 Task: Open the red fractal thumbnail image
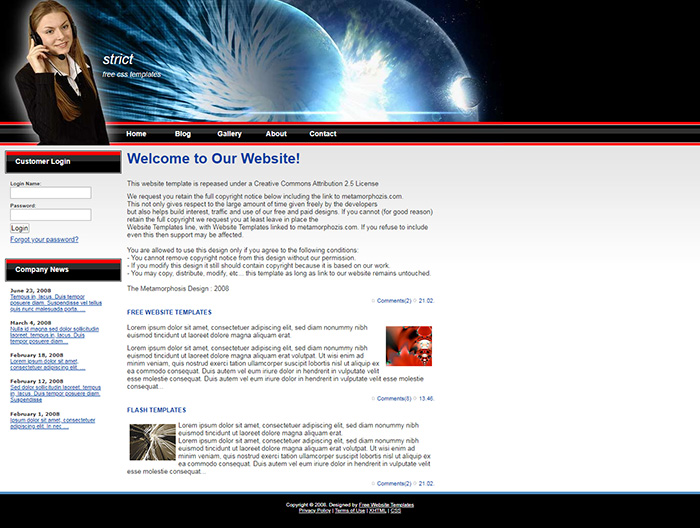[409, 346]
